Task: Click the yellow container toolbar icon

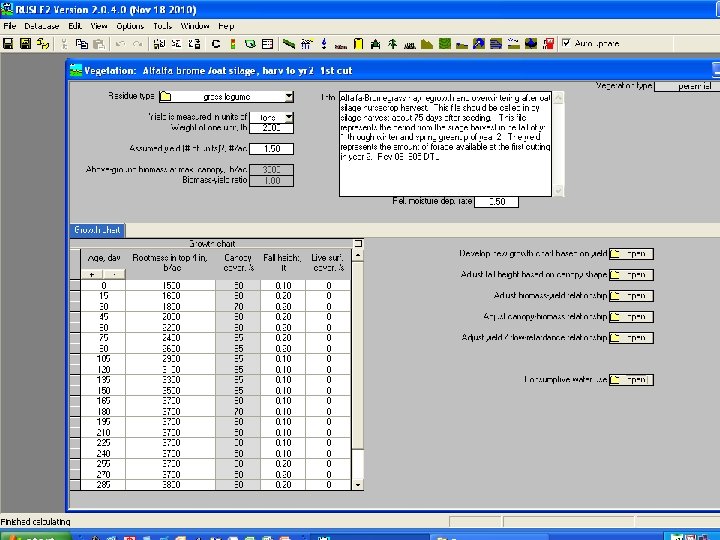Action: tap(358, 44)
